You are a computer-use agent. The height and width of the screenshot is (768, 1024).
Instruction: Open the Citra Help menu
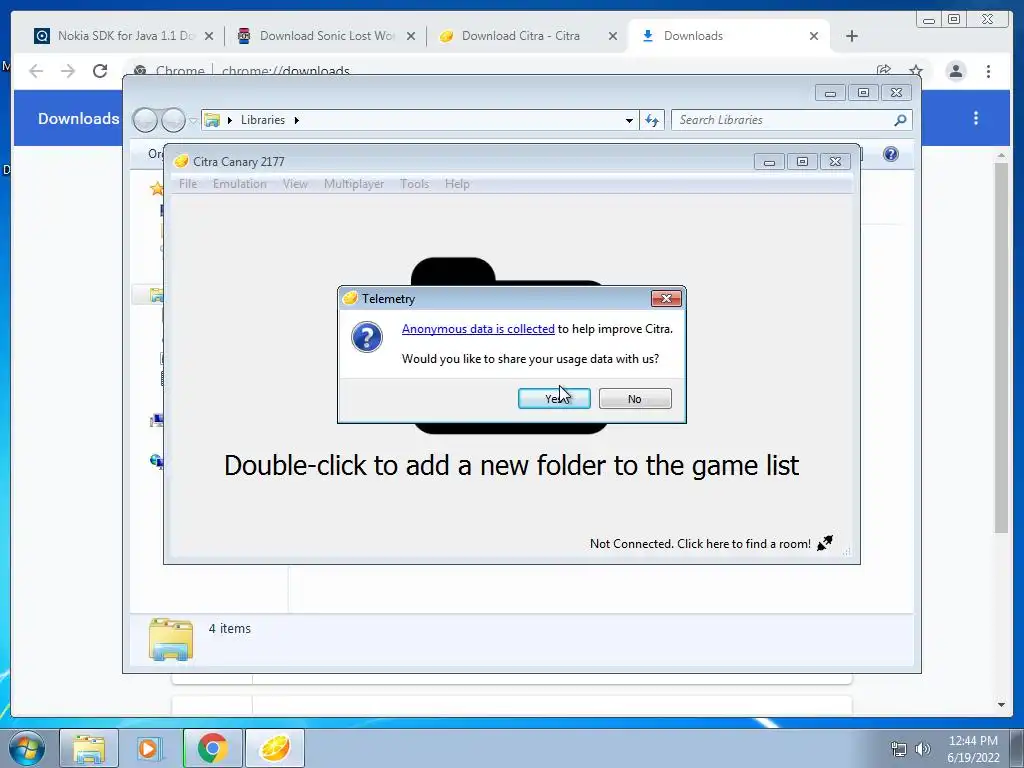(457, 184)
